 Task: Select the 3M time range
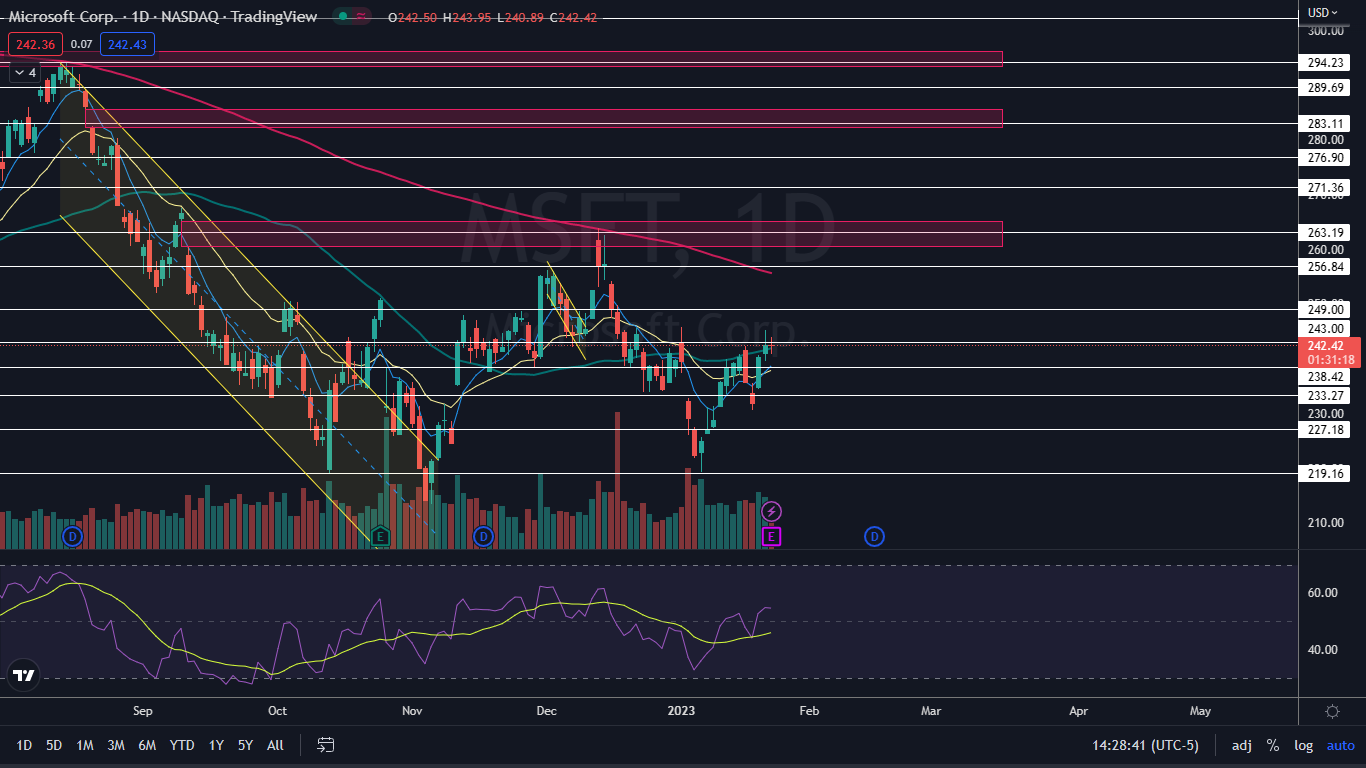[116, 745]
